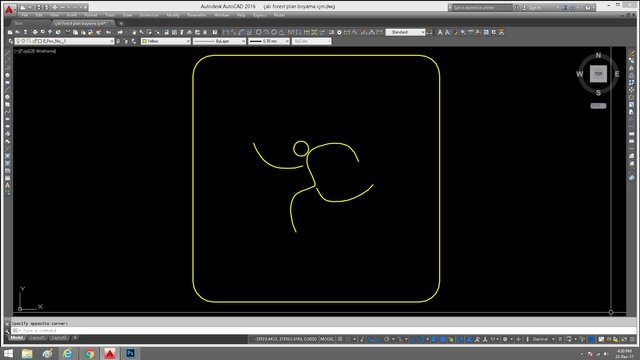Toggle Polar tracking in status bar
This screenshot has width=640, height=360.
coord(387,339)
